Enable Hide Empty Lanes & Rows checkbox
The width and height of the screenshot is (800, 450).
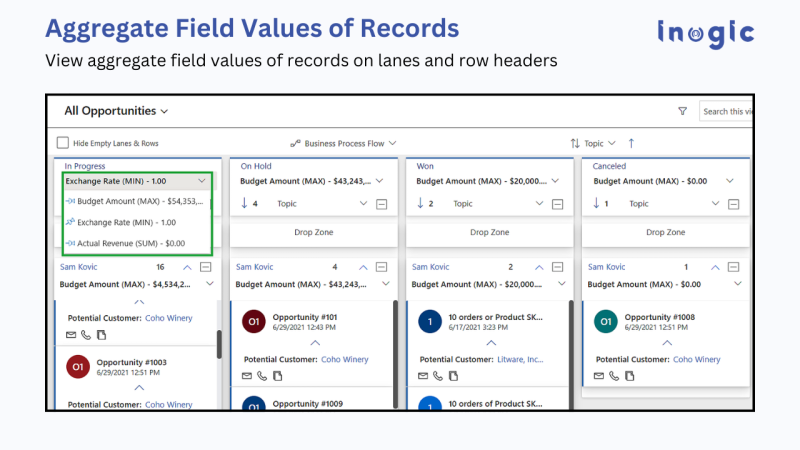coord(63,143)
